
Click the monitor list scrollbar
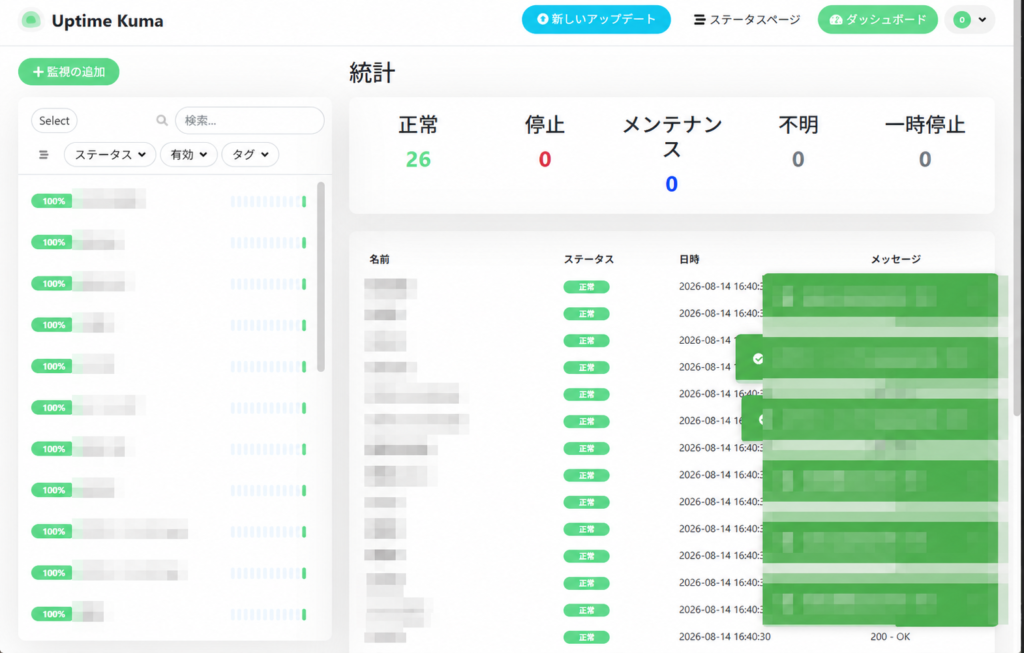point(321,277)
